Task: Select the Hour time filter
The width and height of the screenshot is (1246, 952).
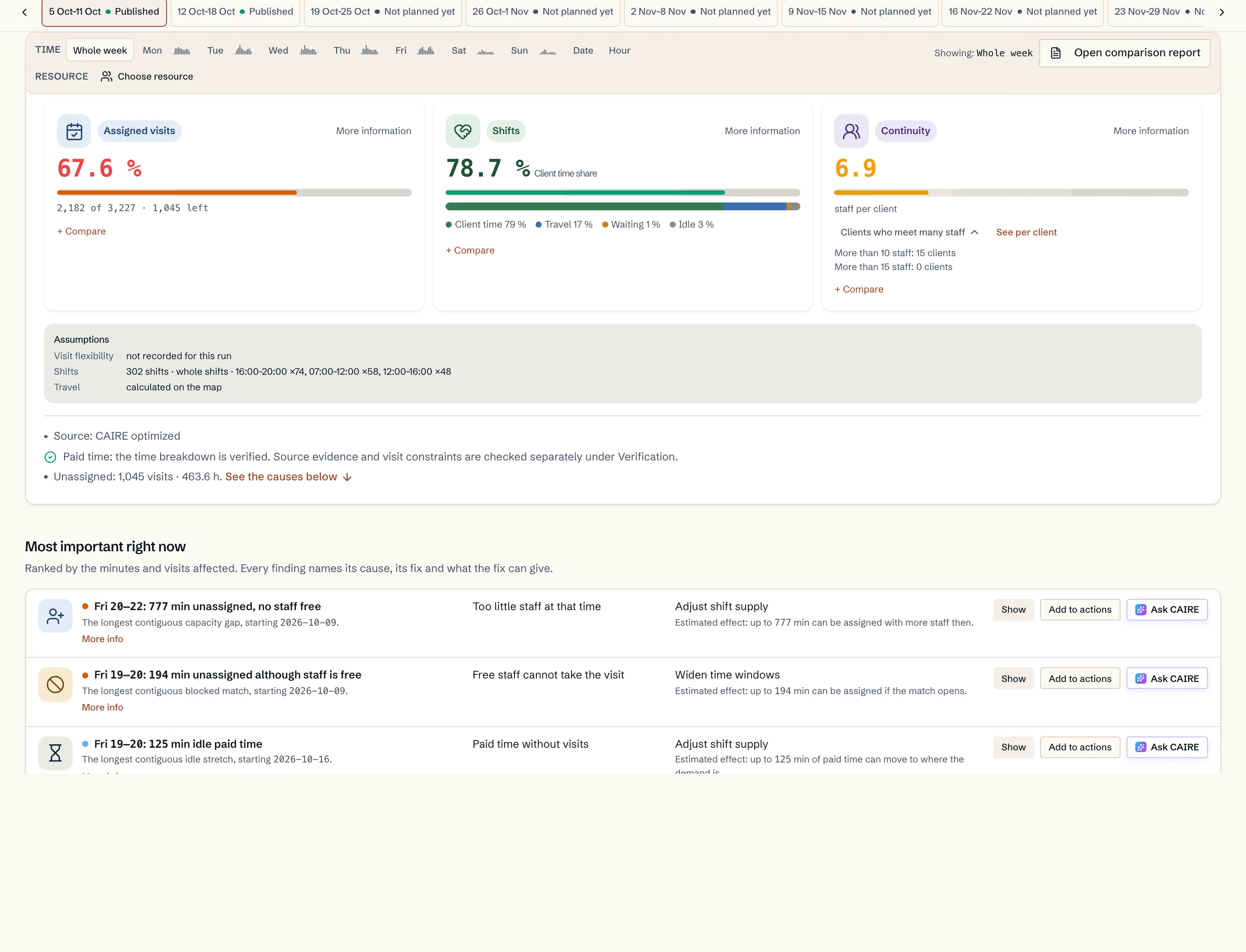Action: tap(619, 51)
